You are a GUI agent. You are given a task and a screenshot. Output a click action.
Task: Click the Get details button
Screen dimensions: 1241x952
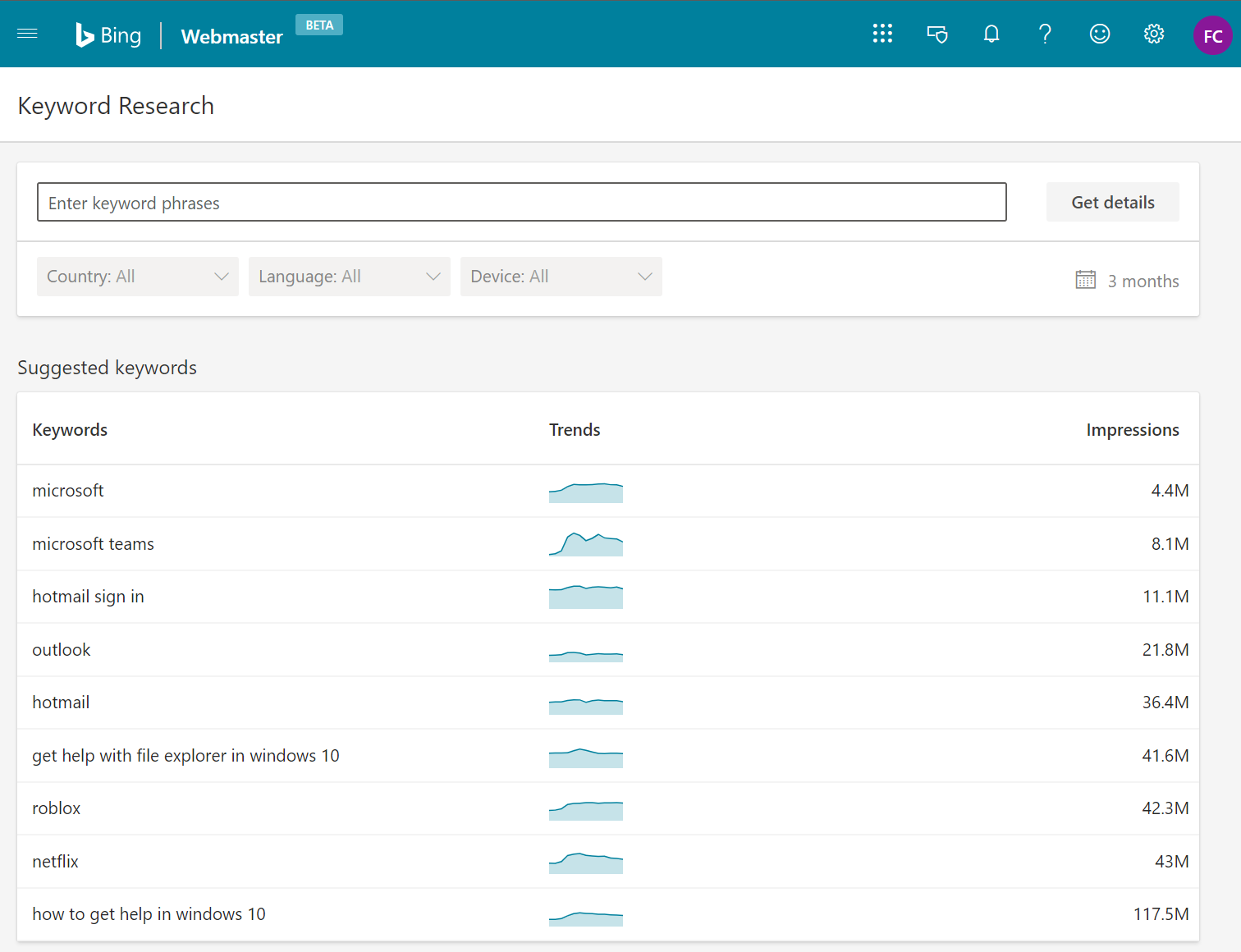click(1112, 202)
